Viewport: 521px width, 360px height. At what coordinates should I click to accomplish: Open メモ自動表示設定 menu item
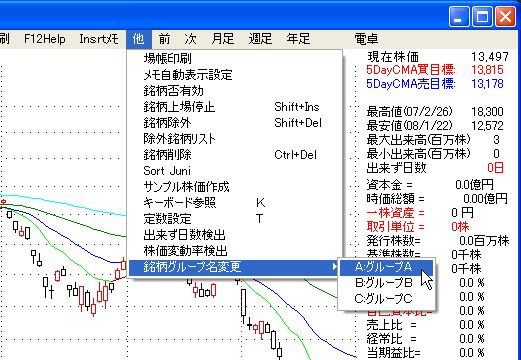tap(235, 75)
